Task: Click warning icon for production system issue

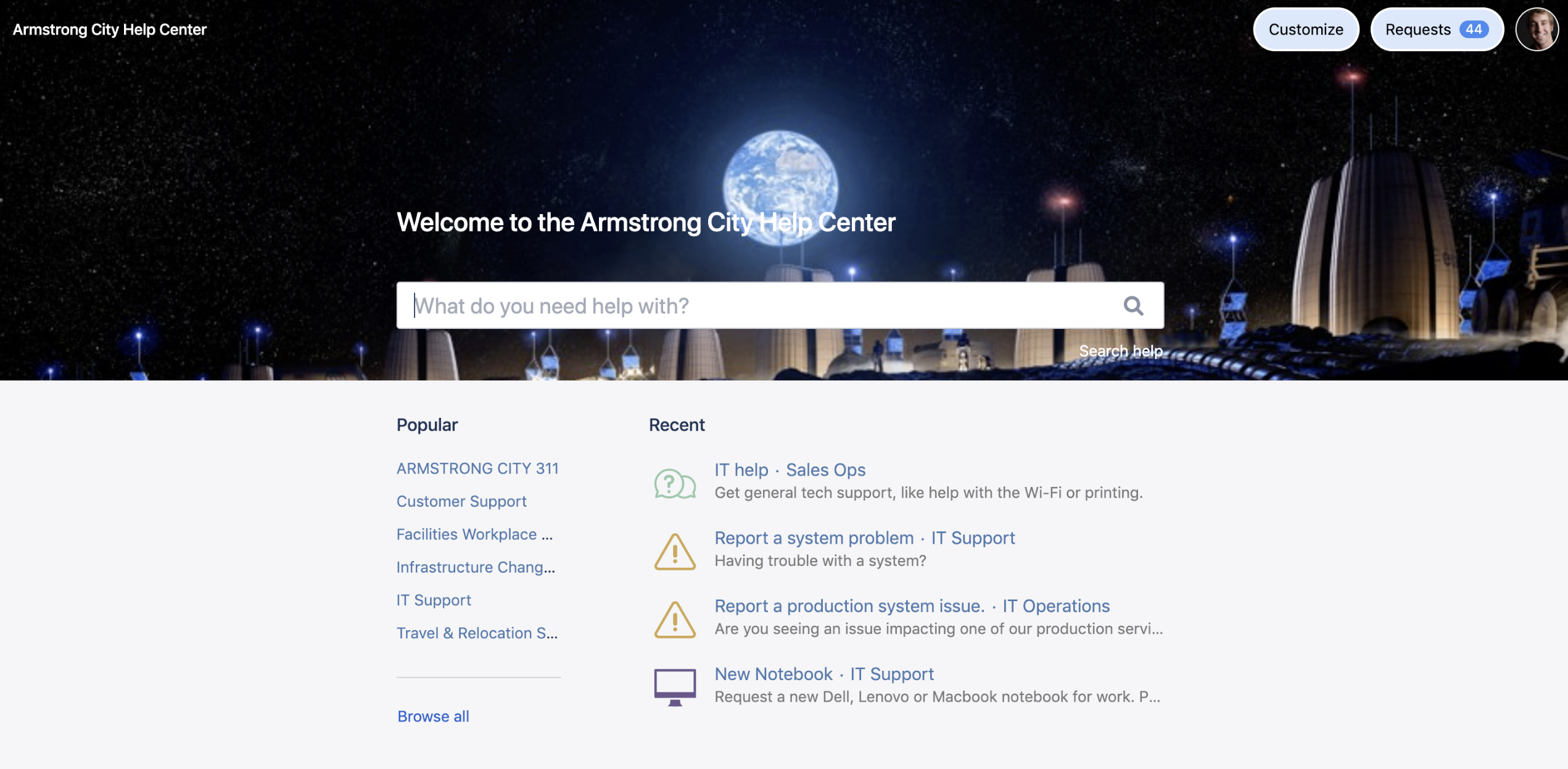Action: 675,619
